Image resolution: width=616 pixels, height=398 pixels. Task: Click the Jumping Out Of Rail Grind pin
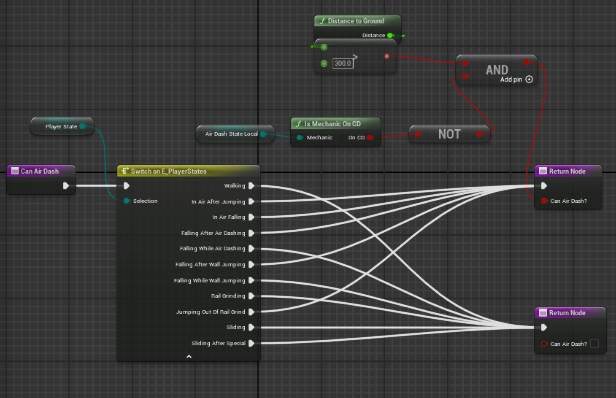(251, 312)
